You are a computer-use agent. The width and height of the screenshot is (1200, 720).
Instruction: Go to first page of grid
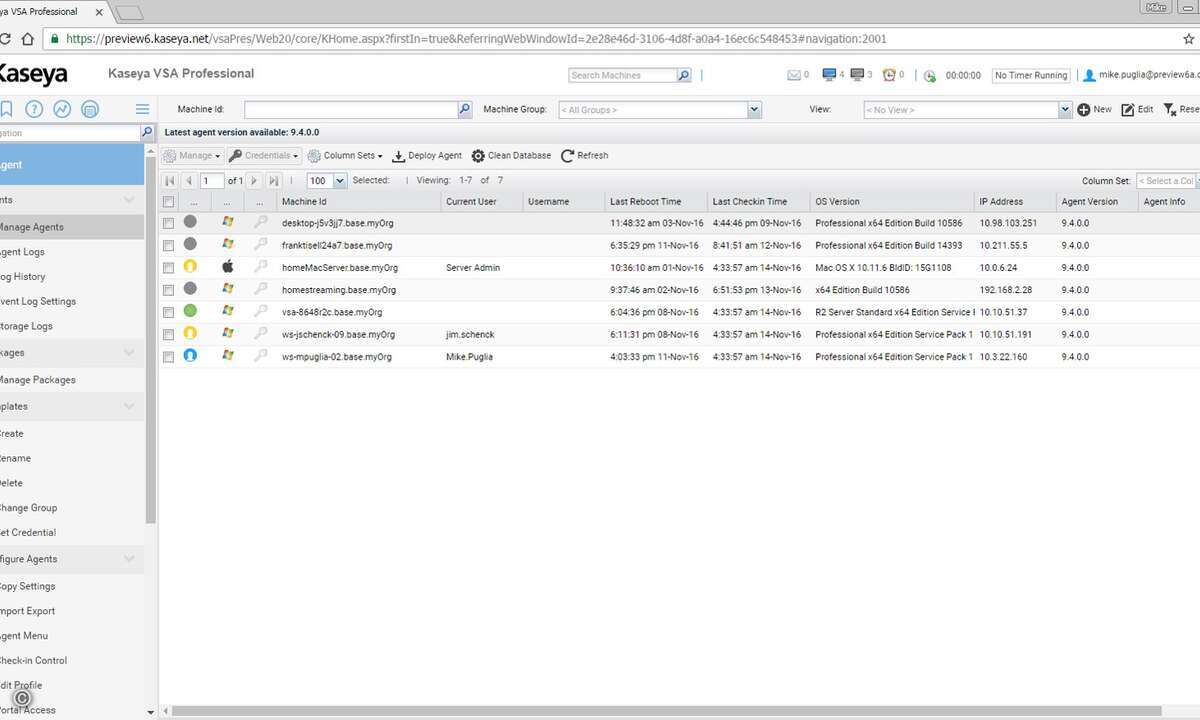point(170,181)
